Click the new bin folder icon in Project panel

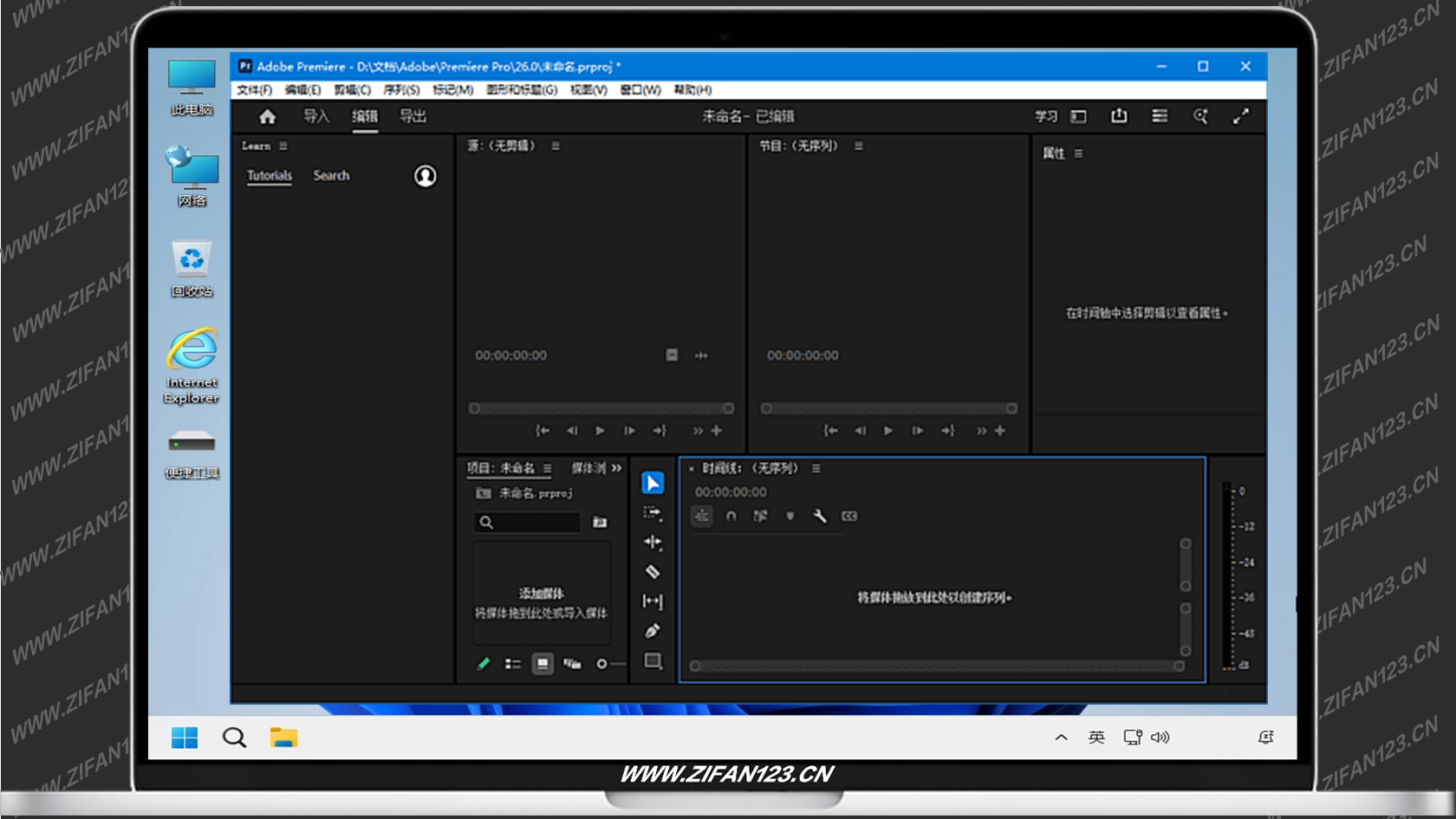click(600, 522)
